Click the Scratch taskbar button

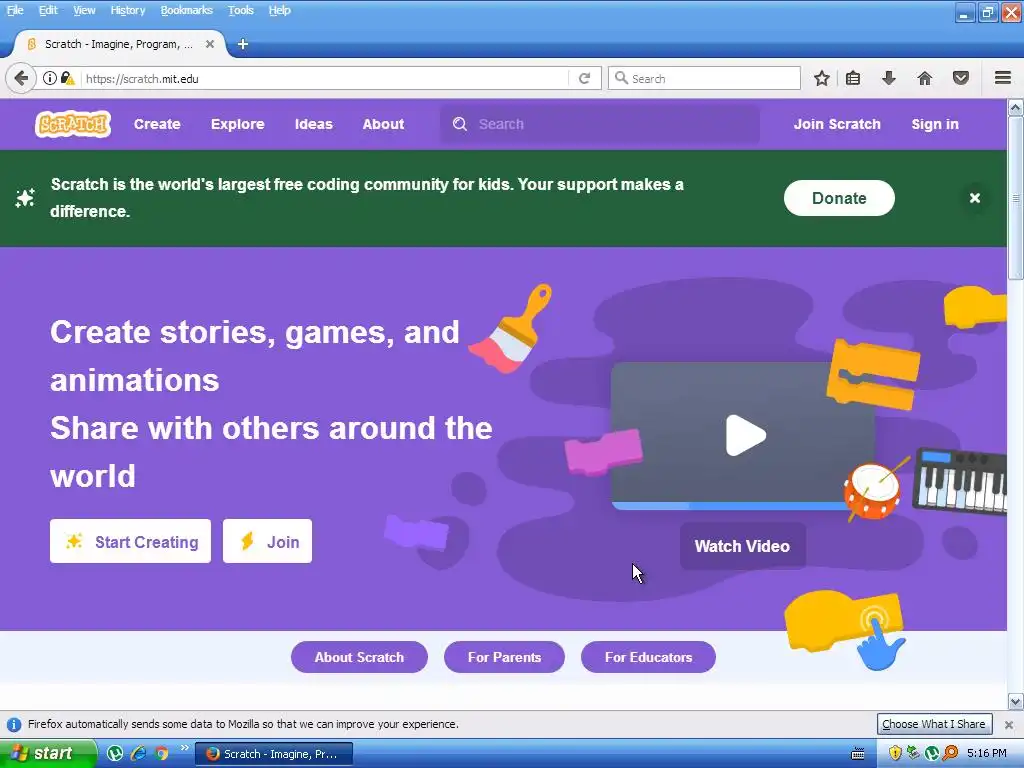[x=274, y=754]
